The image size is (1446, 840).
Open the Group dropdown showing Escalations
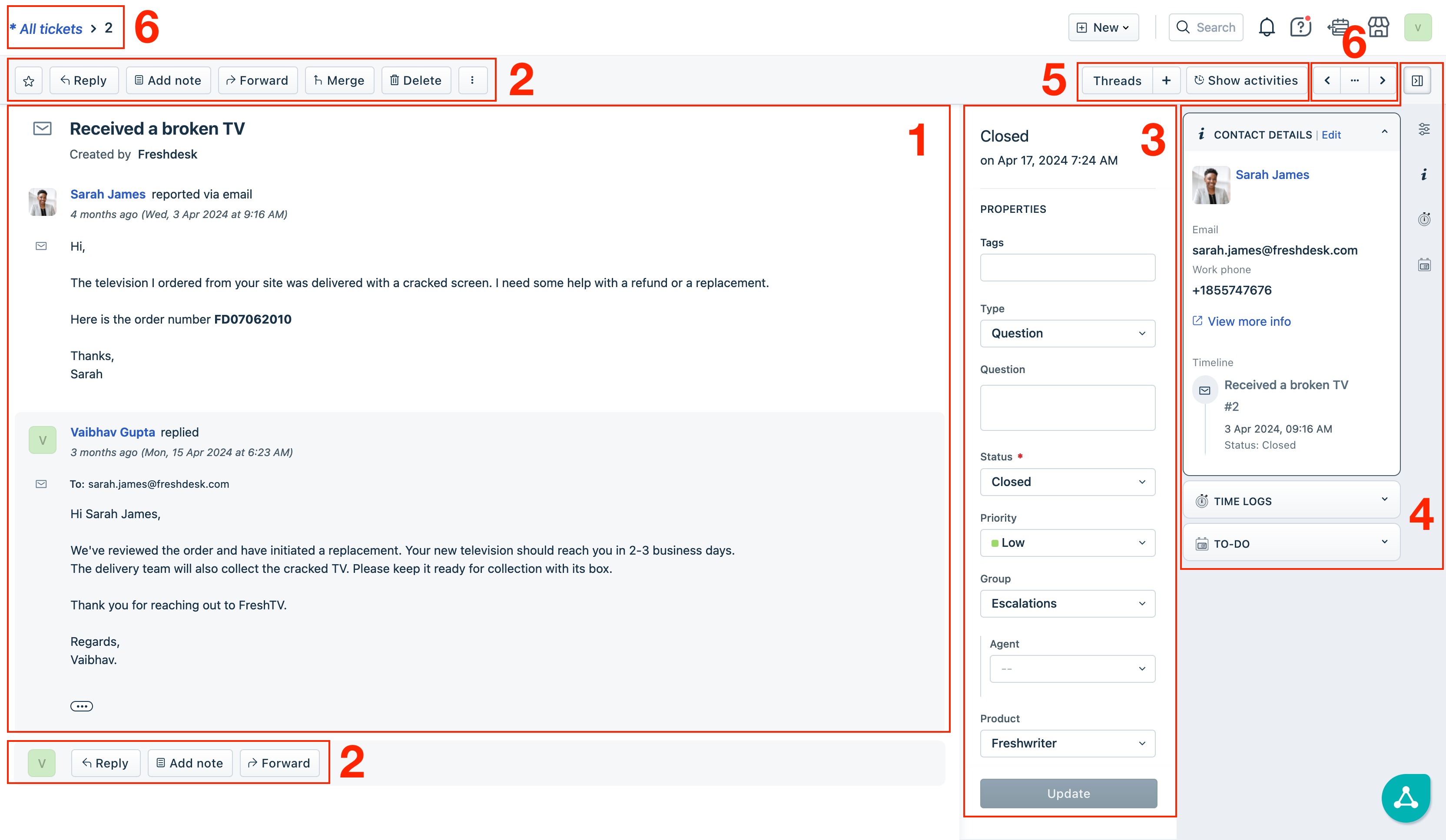tap(1067, 604)
